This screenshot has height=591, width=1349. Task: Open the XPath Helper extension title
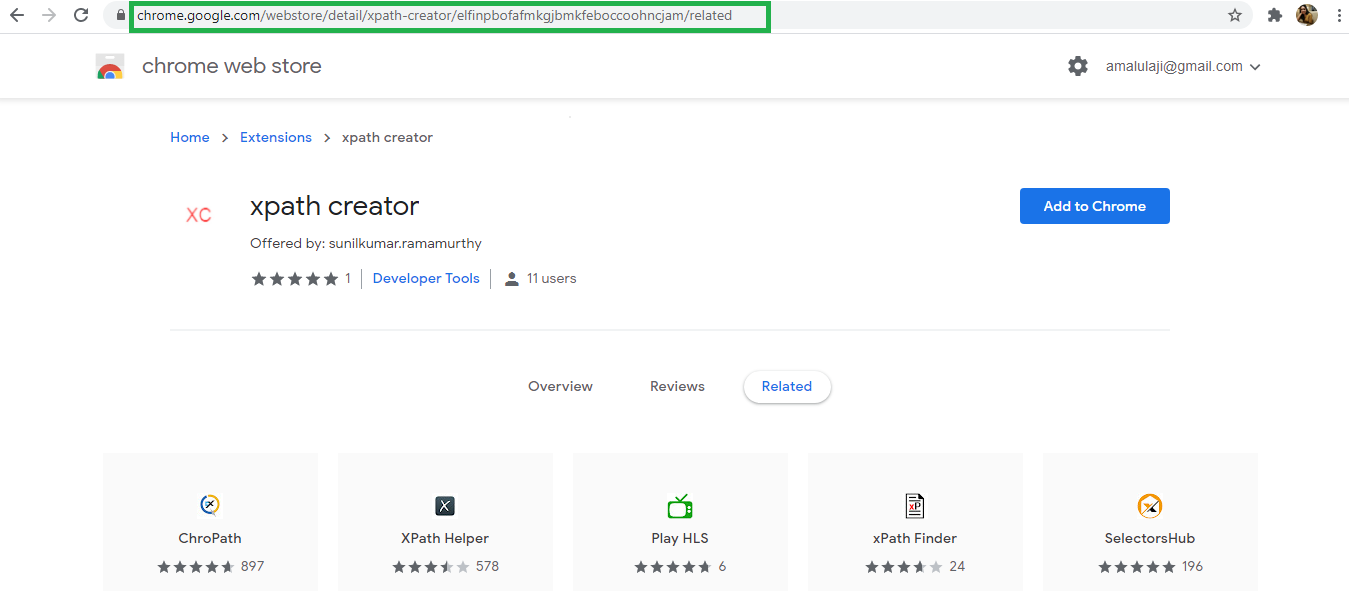click(x=445, y=538)
